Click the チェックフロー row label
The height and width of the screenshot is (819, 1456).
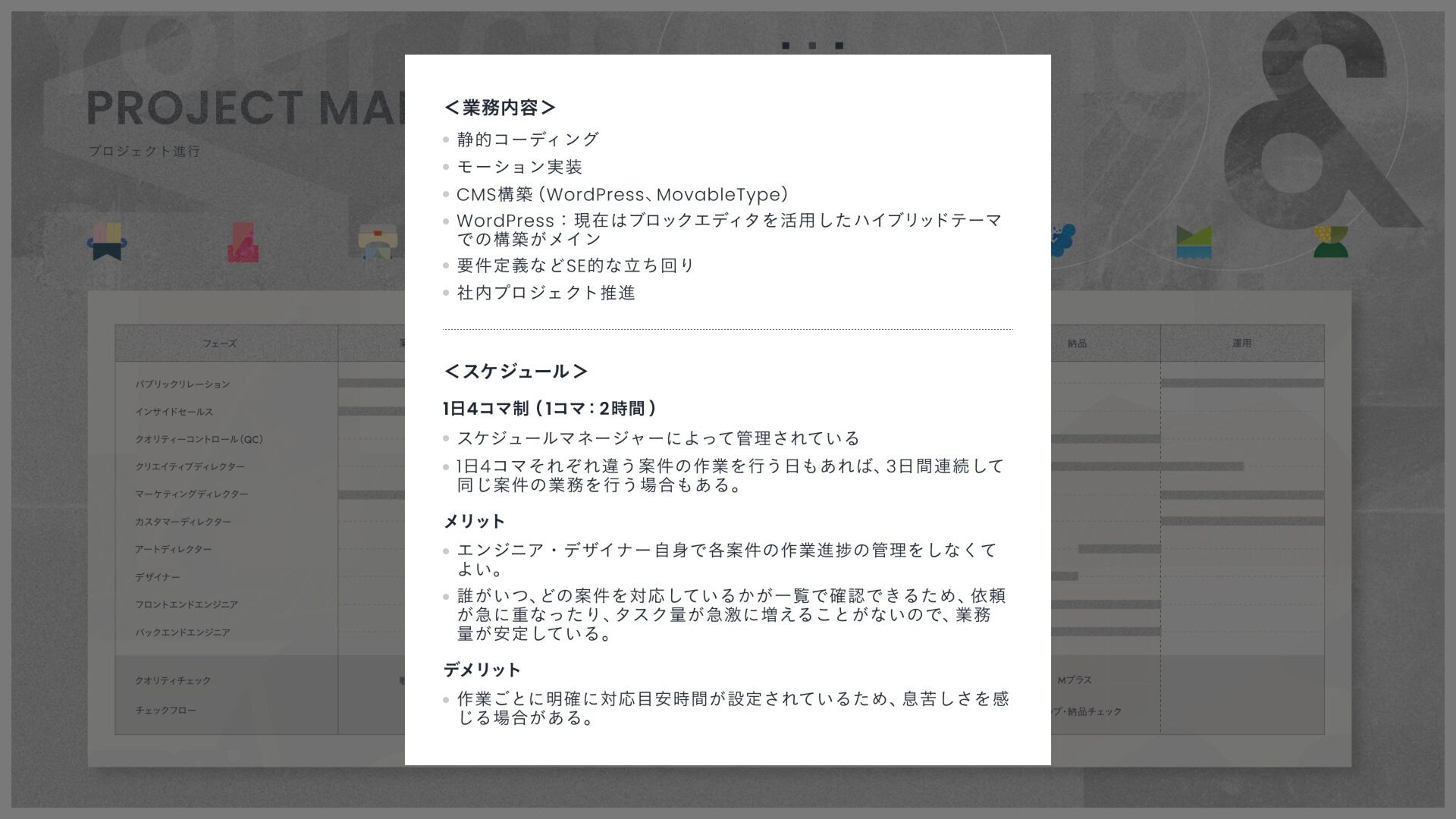point(165,711)
